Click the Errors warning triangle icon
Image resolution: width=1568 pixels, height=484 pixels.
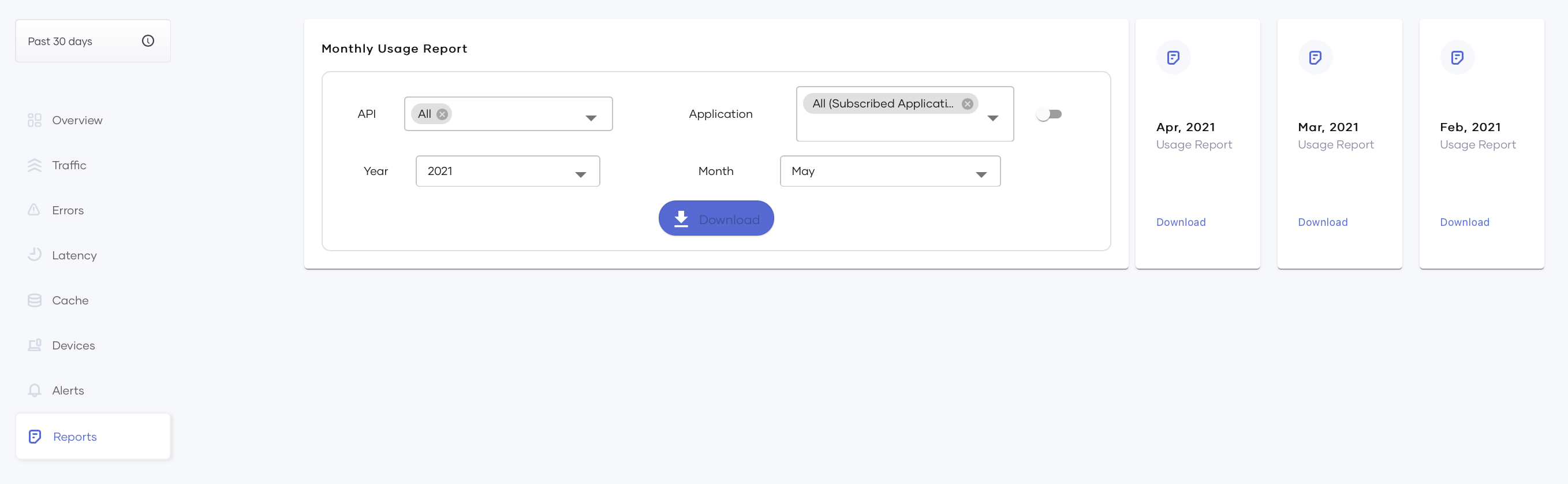34,210
